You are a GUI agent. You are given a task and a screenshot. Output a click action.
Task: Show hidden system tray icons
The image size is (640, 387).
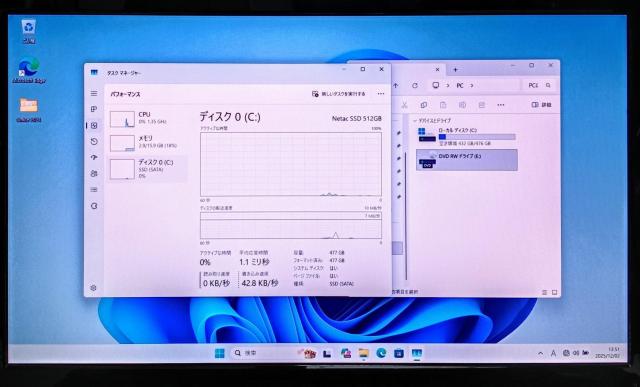[540, 353]
